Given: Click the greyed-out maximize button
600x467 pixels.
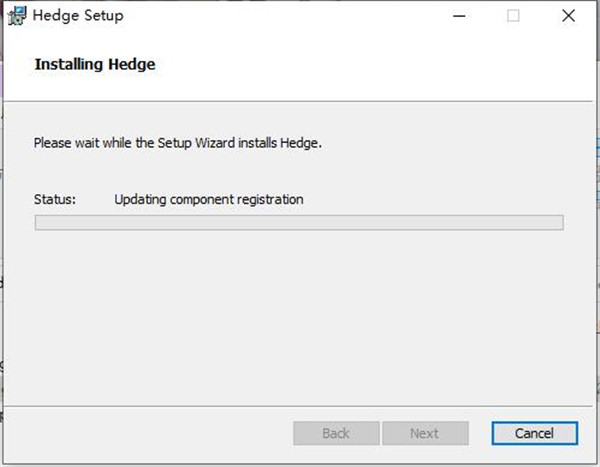Looking at the screenshot, I should (513, 16).
